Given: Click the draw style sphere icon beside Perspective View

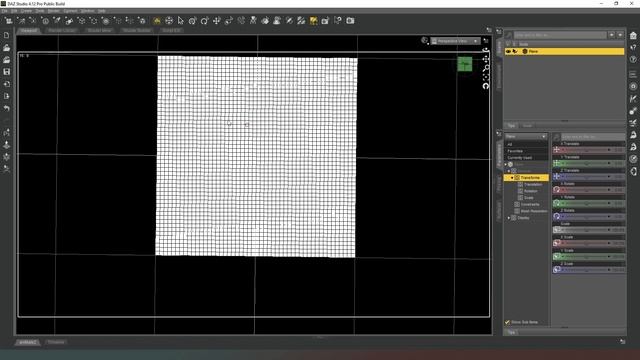Looking at the screenshot, I should [424, 40].
